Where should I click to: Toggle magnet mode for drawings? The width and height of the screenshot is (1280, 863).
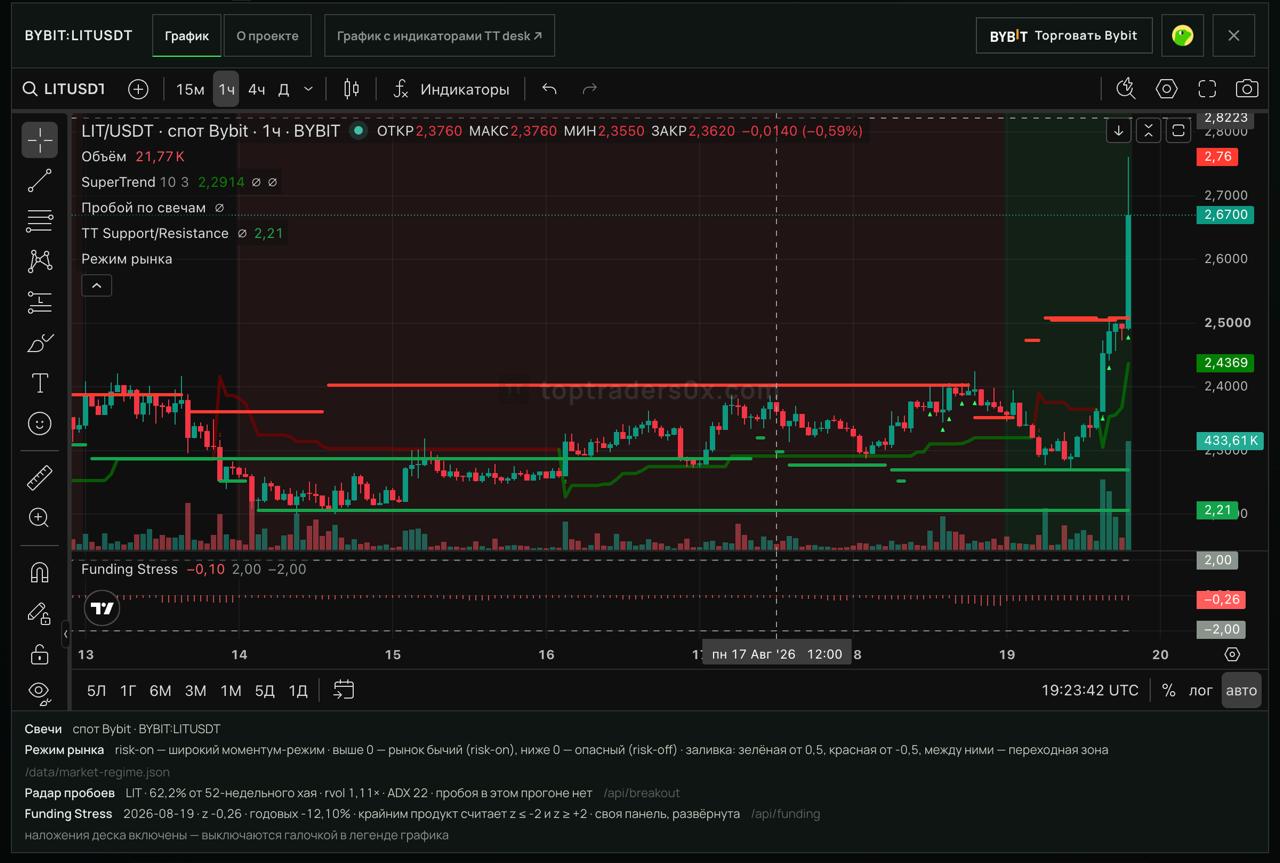tap(40, 572)
